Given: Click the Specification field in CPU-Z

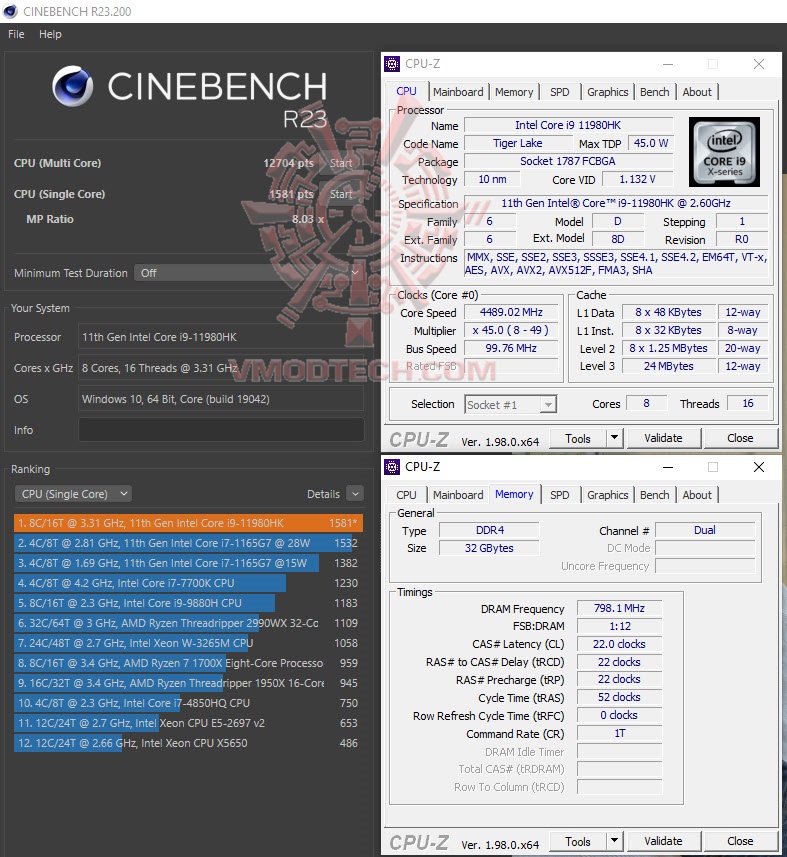Looking at the screenshot, I should tap(616, 203).
